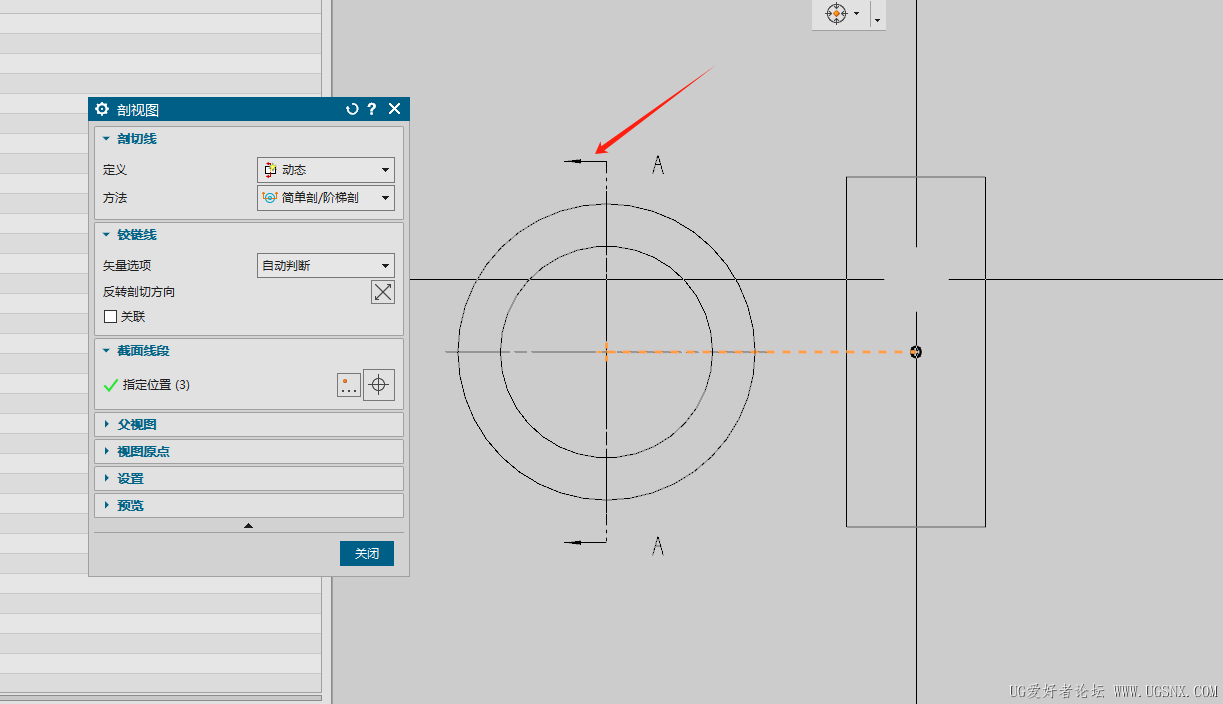Image resolution: width=1223 pixels, height=704 pixels.
Task: Click the 反转剖切方向 reverse direction icon
Action: click(x=383, y=292)
